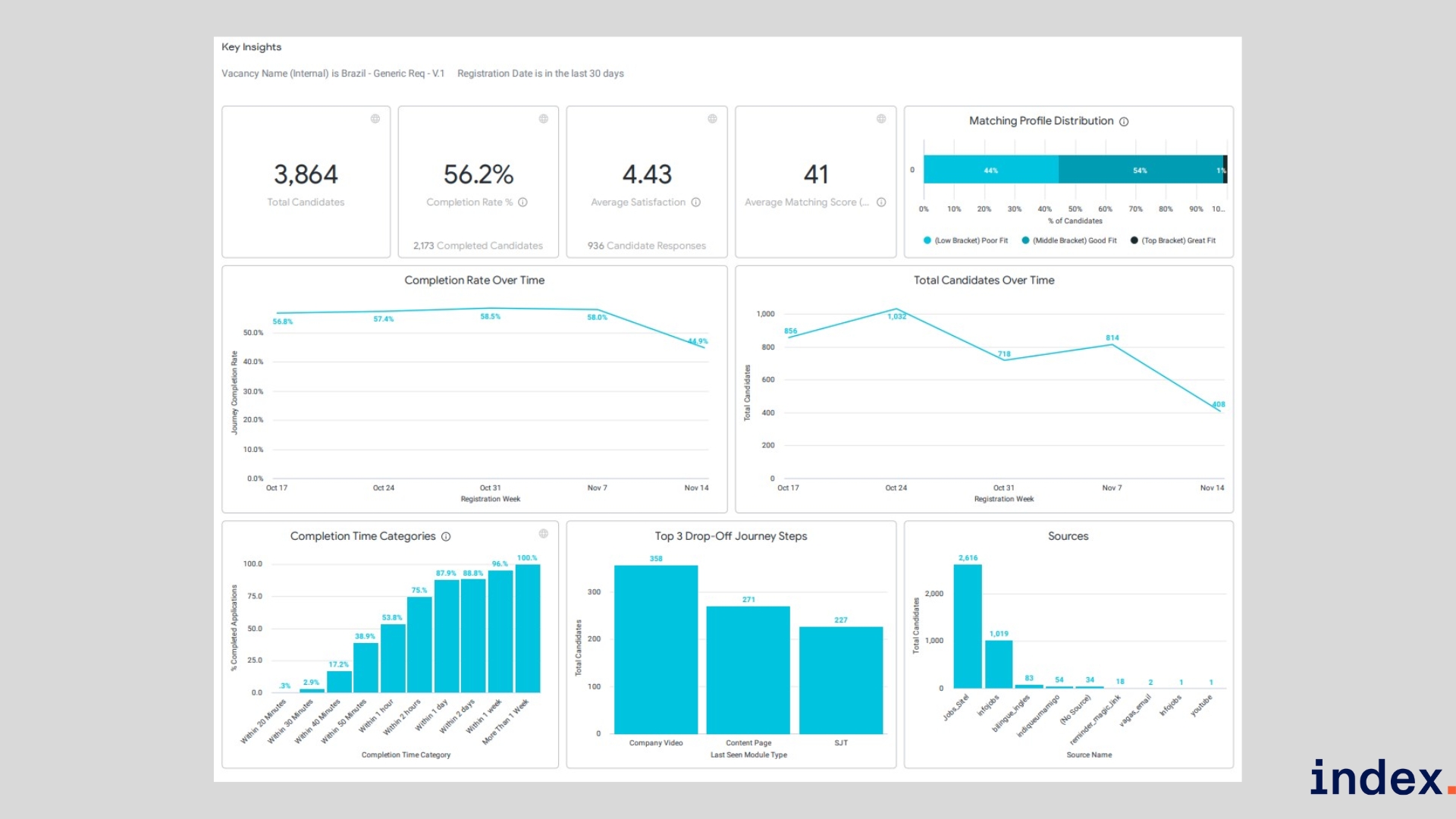Click globe icon on Completion Time Categories panel
Image resolution: width=1456 pixels, height=819 pixels.
(543, 534)
